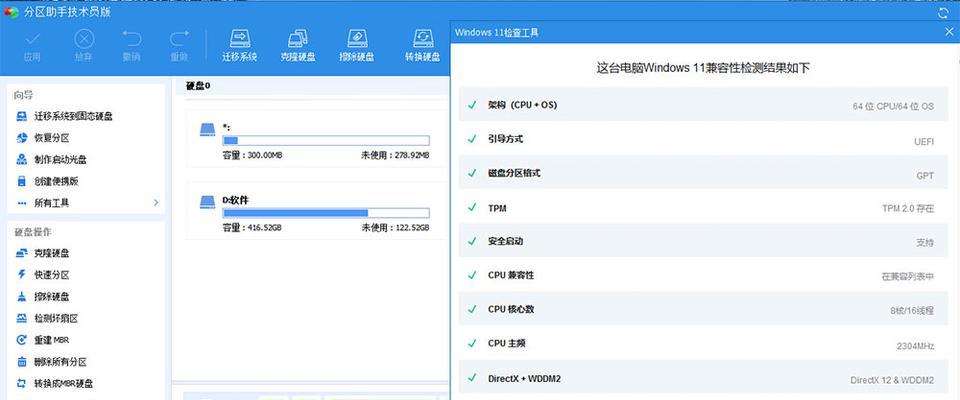Click the "DirectX 12 & WDDM2" value
Image resolution: width=960 pixels, height=400 pixels.
[x=892, y=380]
